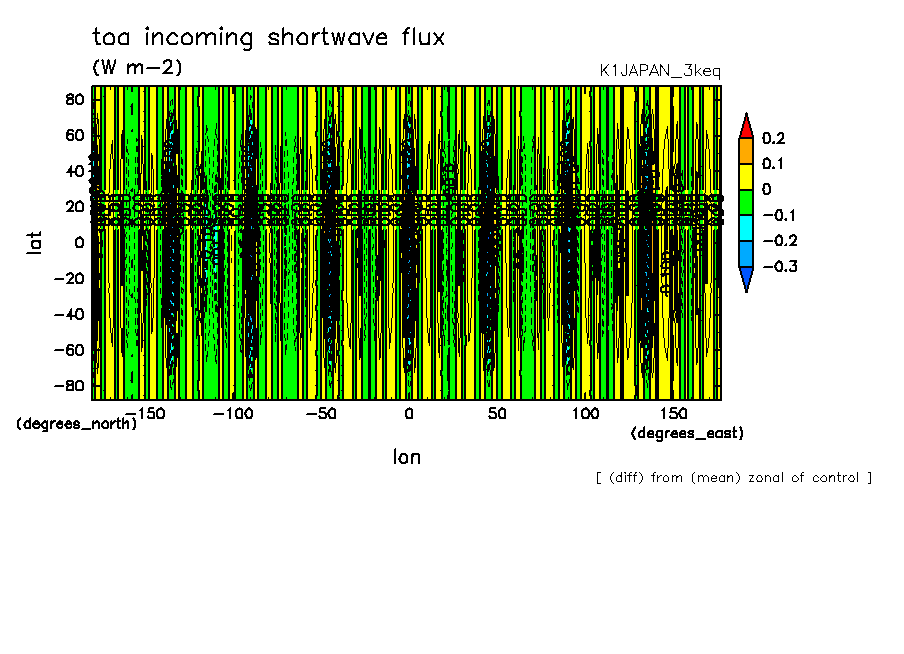Select the yellow colorbar segment
Screen dimensions: 904x654
coord(745,176)
